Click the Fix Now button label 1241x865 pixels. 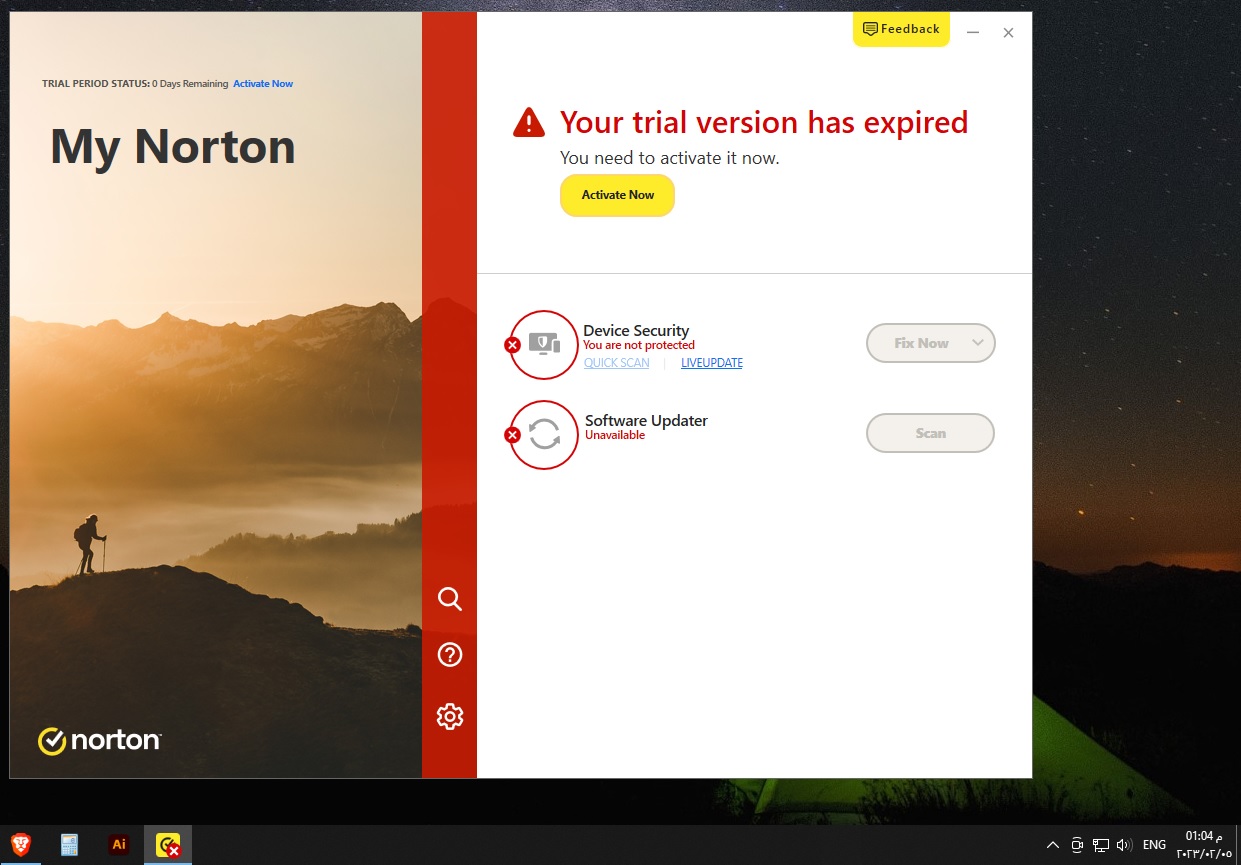(921, 343)
